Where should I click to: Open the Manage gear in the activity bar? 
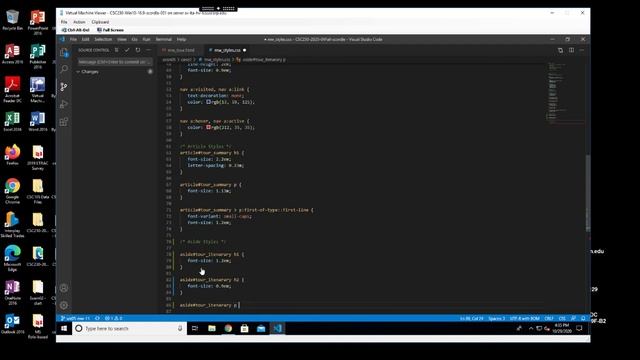pos(64,305)
